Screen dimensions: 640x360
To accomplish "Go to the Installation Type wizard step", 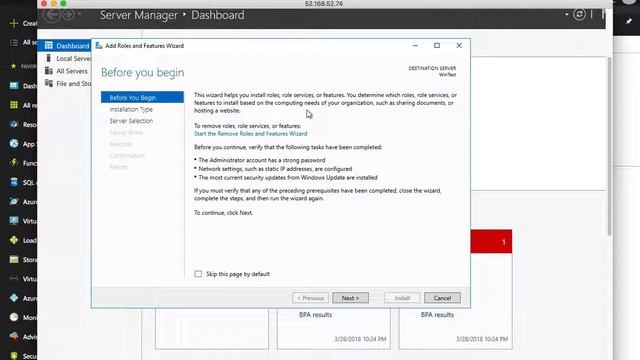I will pyautogui.click(x=131, y=109).
